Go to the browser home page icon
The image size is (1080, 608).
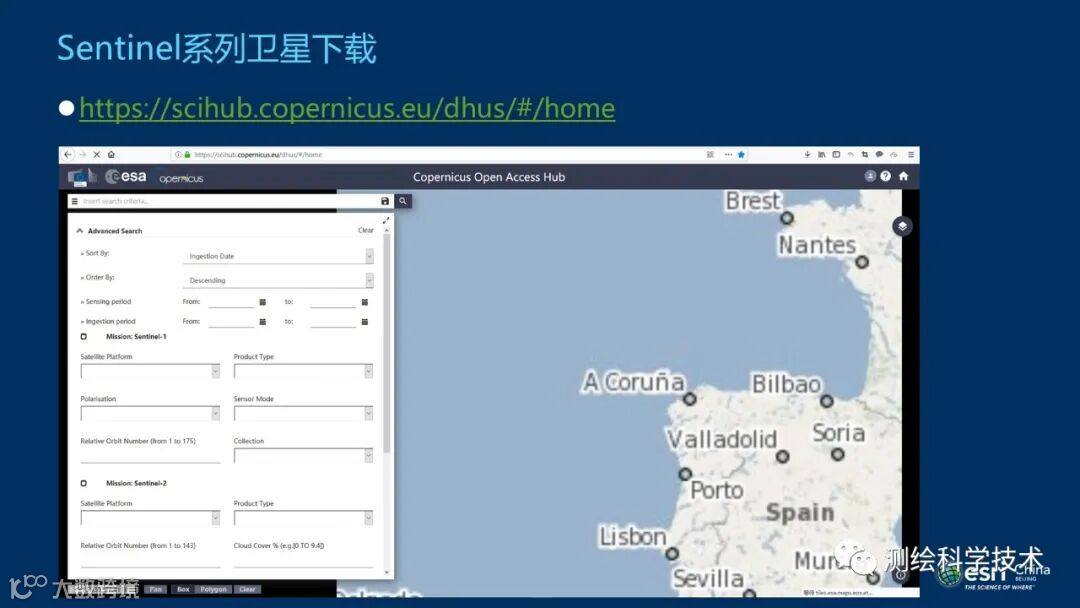coord(111,154)
